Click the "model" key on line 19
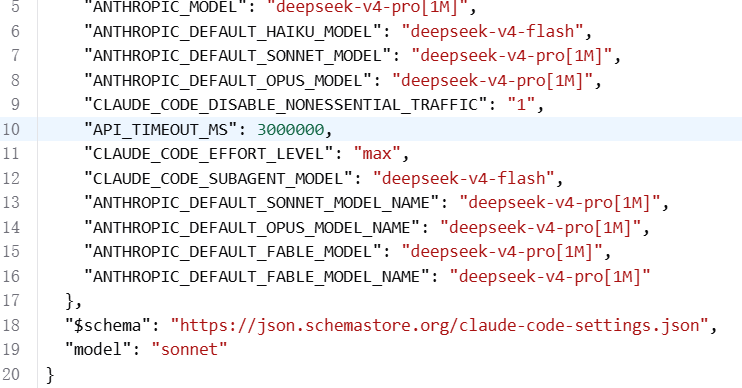 pos(98,350)
